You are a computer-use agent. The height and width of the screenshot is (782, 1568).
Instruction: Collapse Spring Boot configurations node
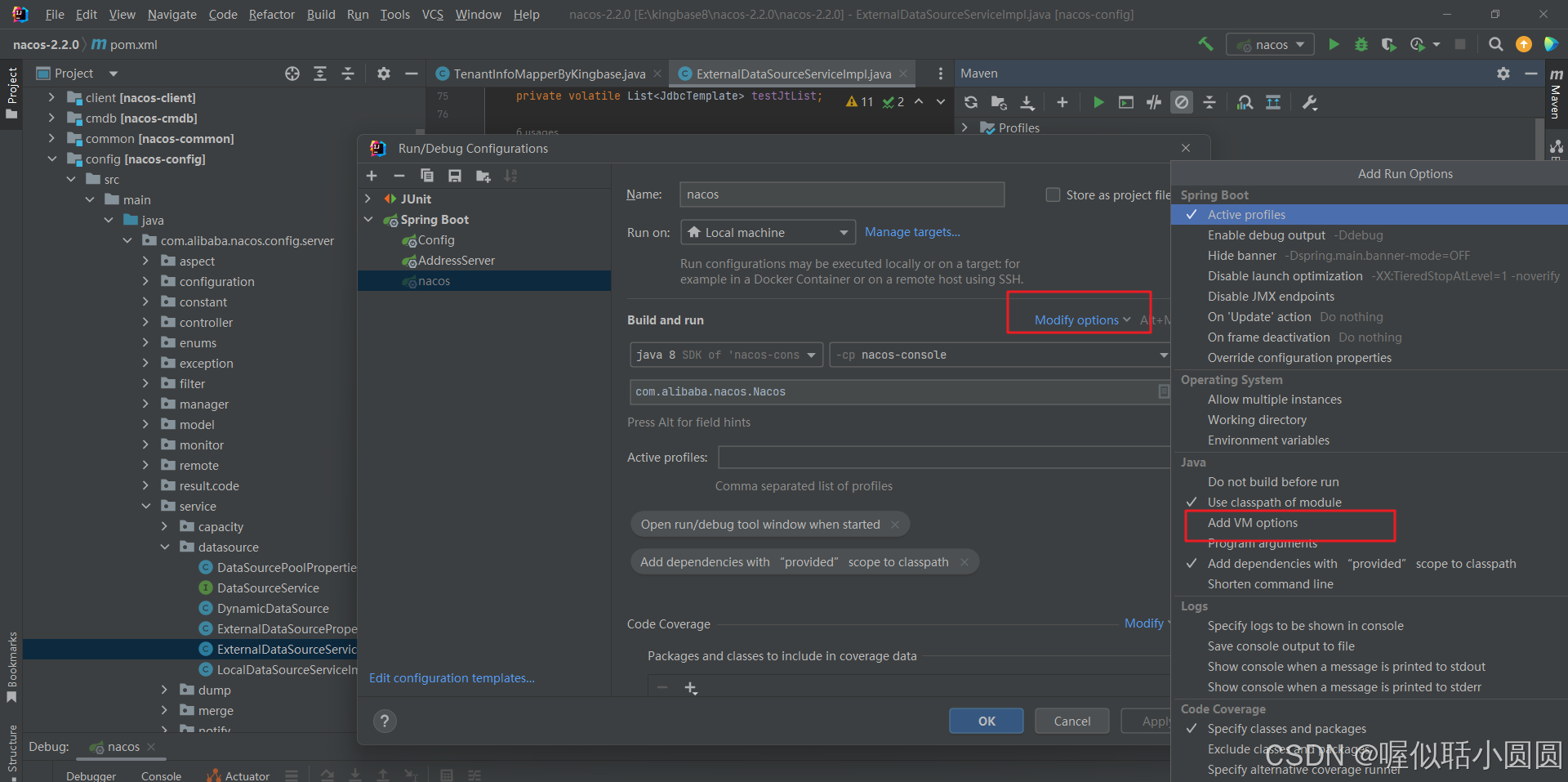click(x=368, y=219)
